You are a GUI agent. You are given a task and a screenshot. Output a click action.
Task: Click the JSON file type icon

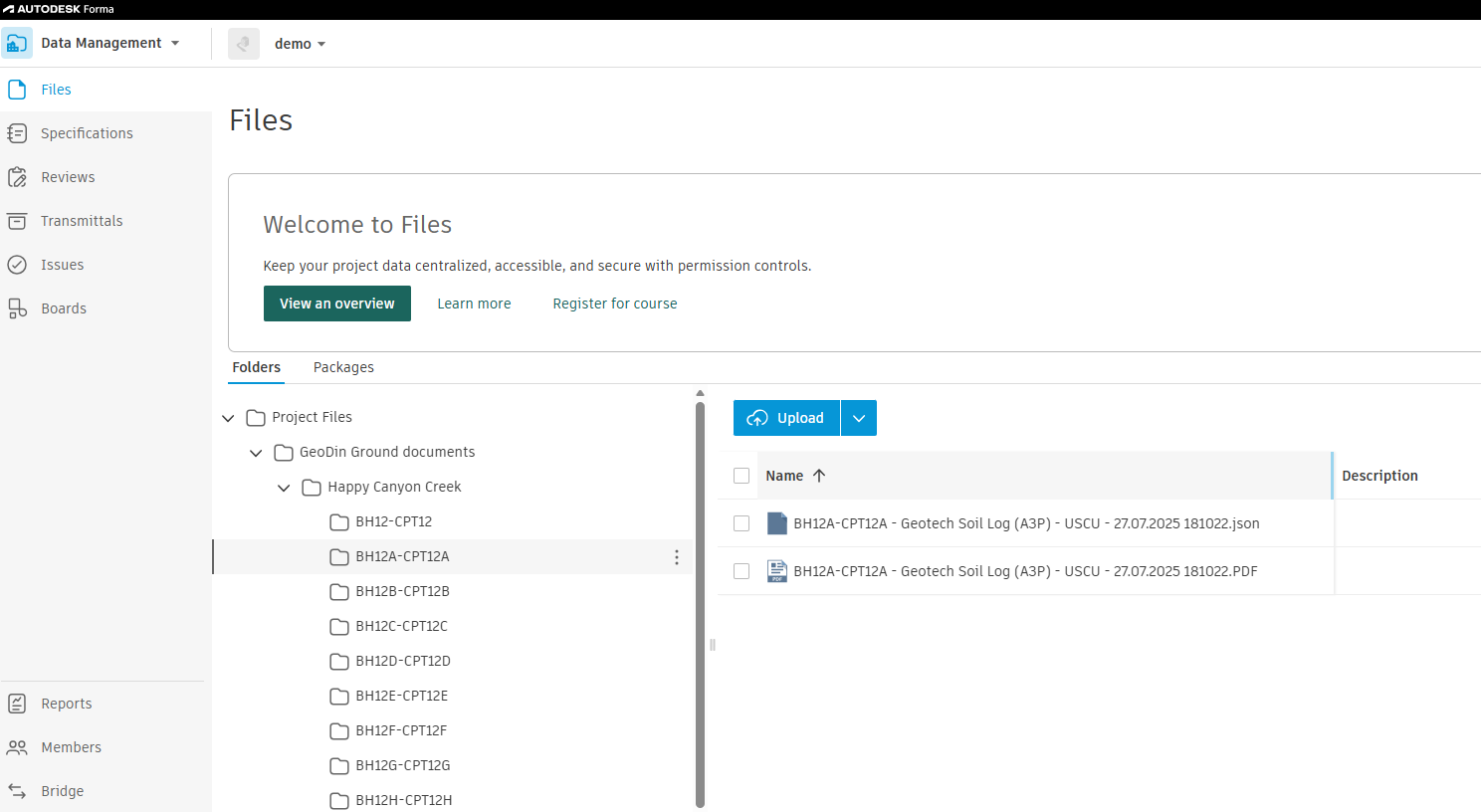pos(777,523)
